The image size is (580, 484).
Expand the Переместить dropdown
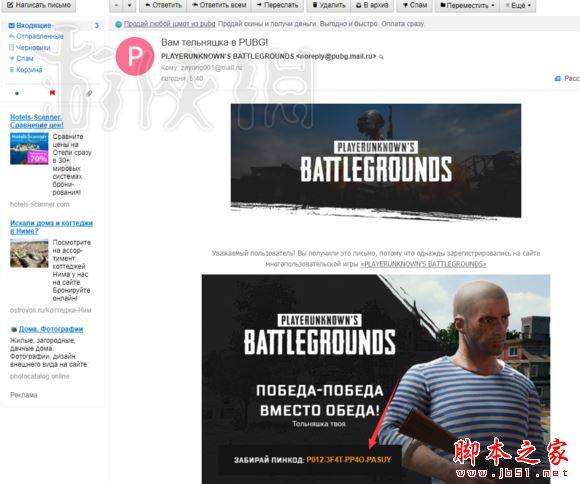(467, 5)
